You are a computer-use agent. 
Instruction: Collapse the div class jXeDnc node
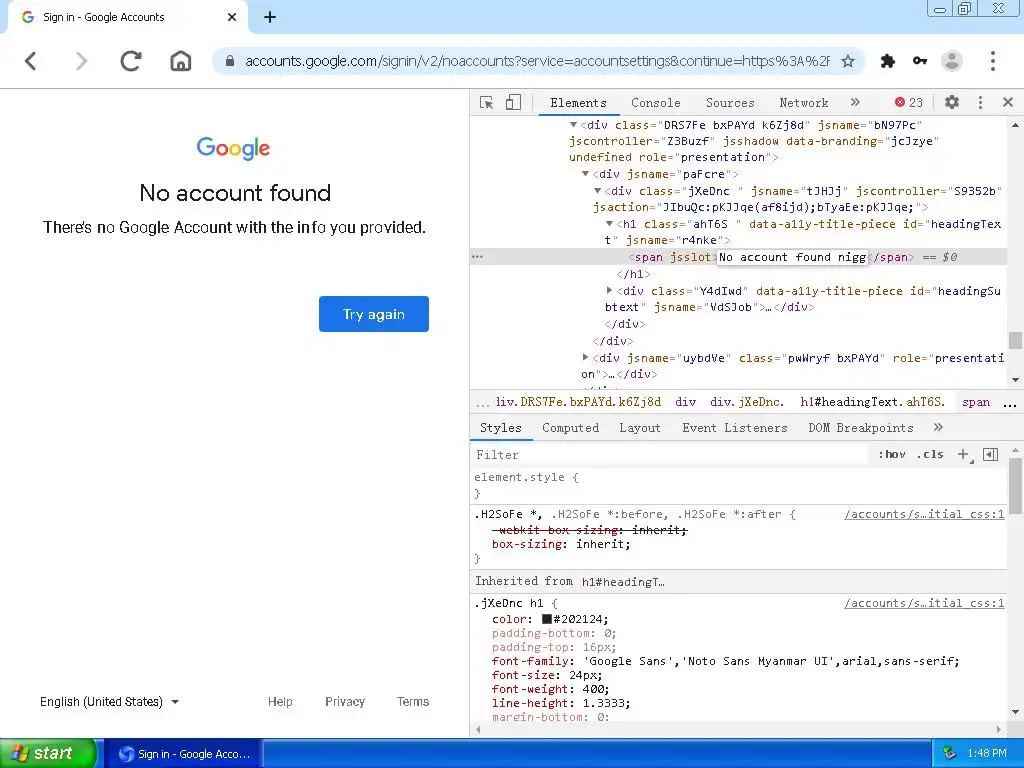598,191
